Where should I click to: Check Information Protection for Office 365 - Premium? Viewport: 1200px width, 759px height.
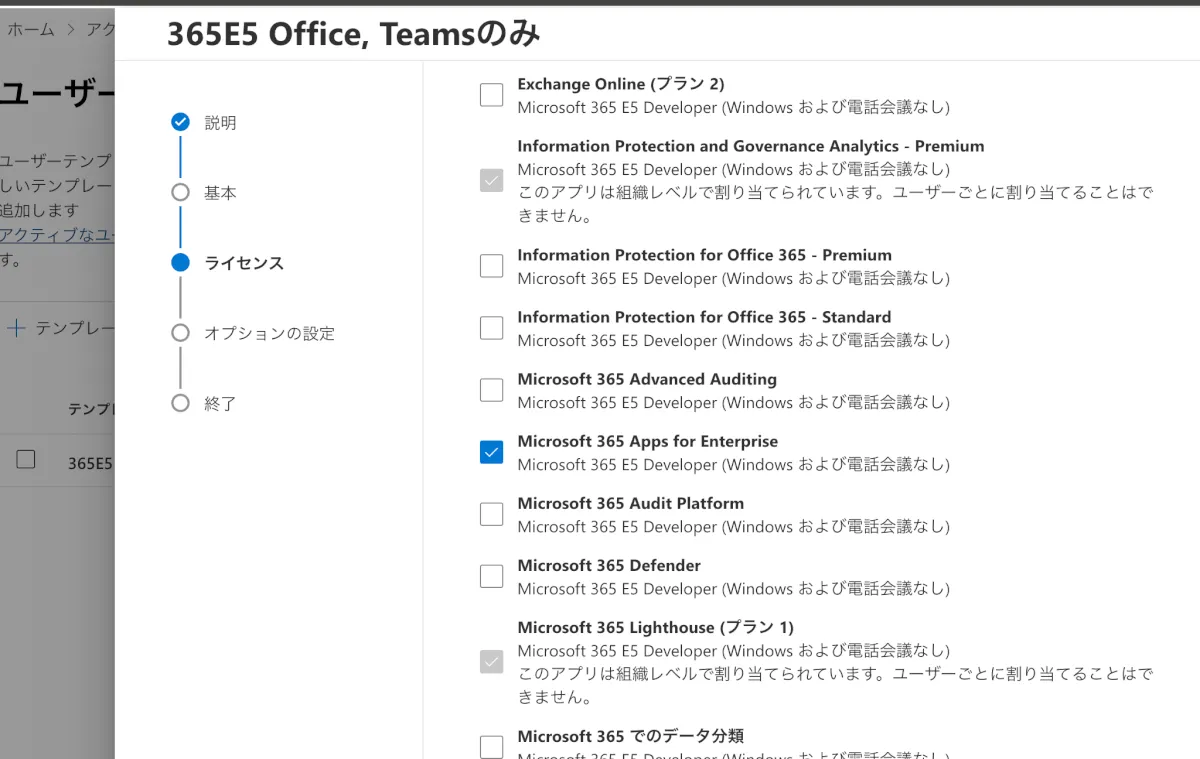coord(491,266)
